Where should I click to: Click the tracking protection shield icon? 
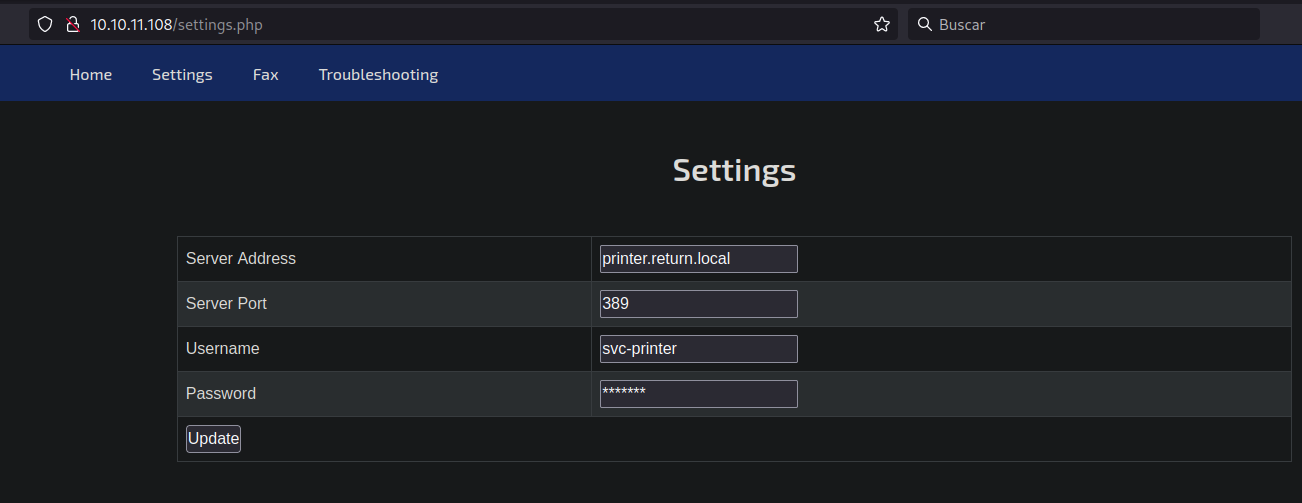coord(45,25)
